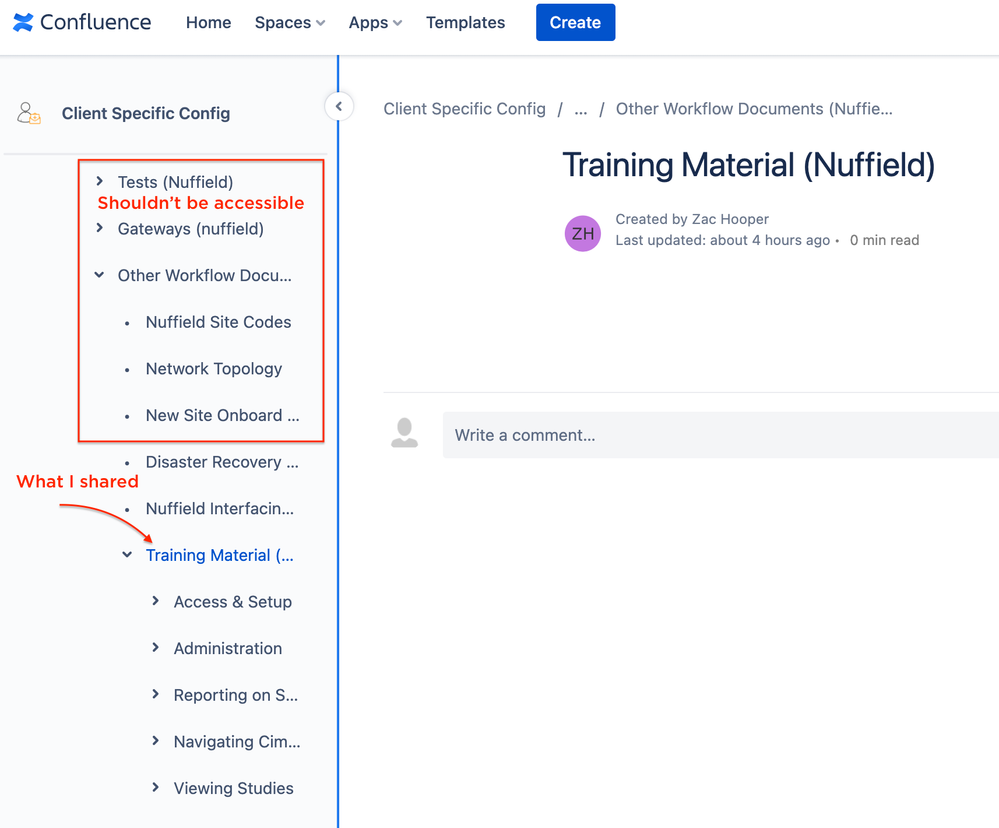The image size is (999, 828).
Task: Select the Training Material page in tree
Action: coord(220,555)
